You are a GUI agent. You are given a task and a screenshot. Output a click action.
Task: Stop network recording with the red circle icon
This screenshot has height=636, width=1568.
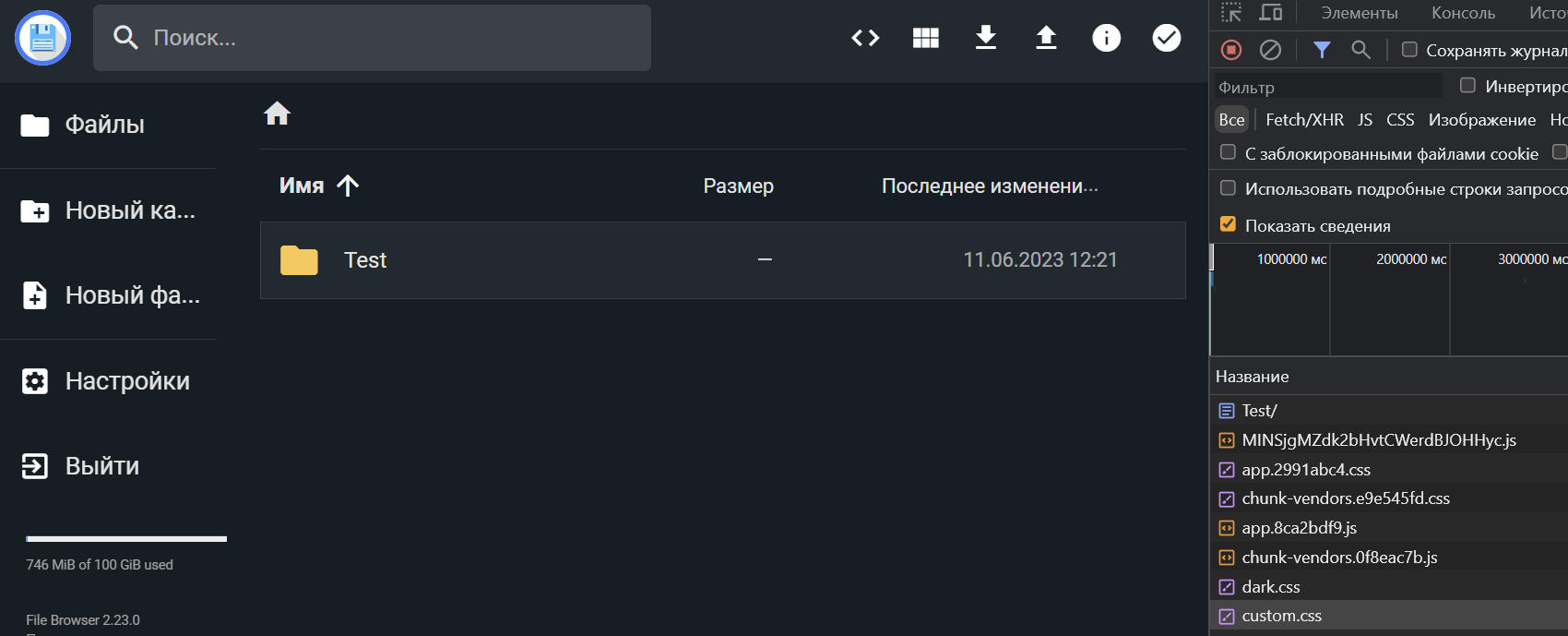(x=1229, y=50)
